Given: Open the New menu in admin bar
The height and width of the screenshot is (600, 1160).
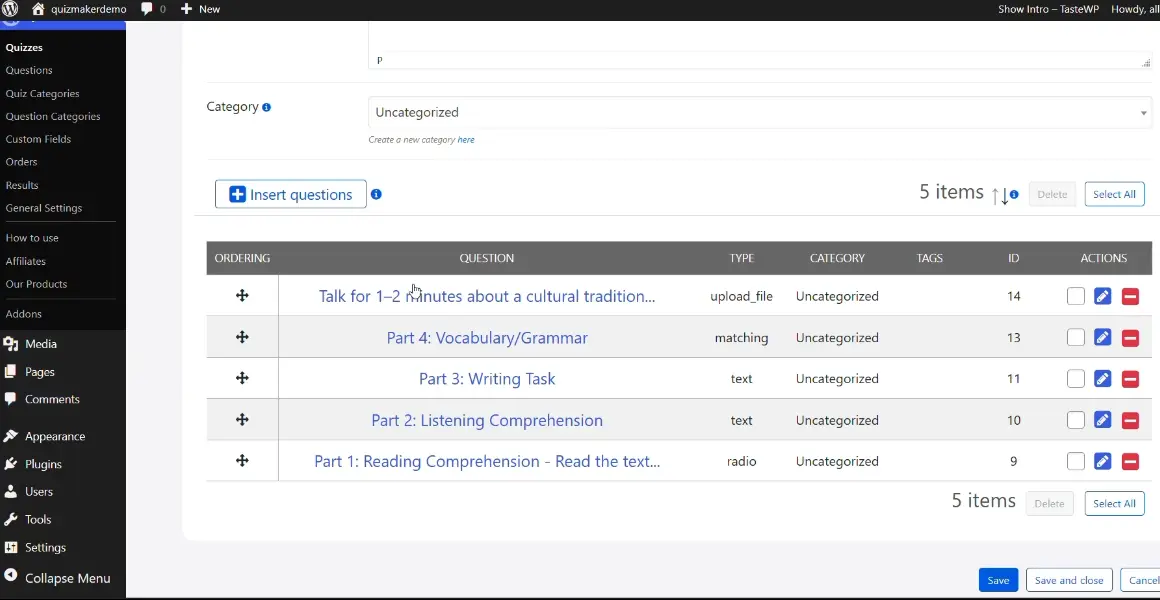Looking at the screenshot, I should coord(200,9).
